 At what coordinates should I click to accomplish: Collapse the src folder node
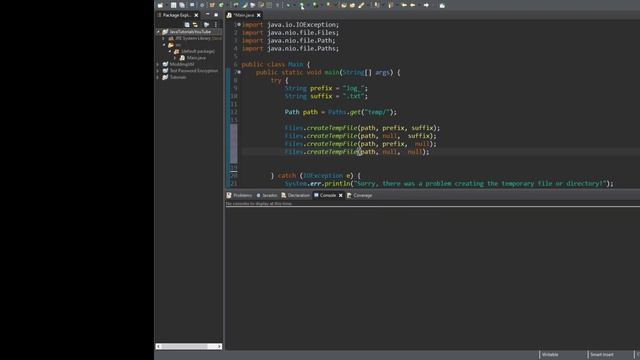(x=164, y=44)
